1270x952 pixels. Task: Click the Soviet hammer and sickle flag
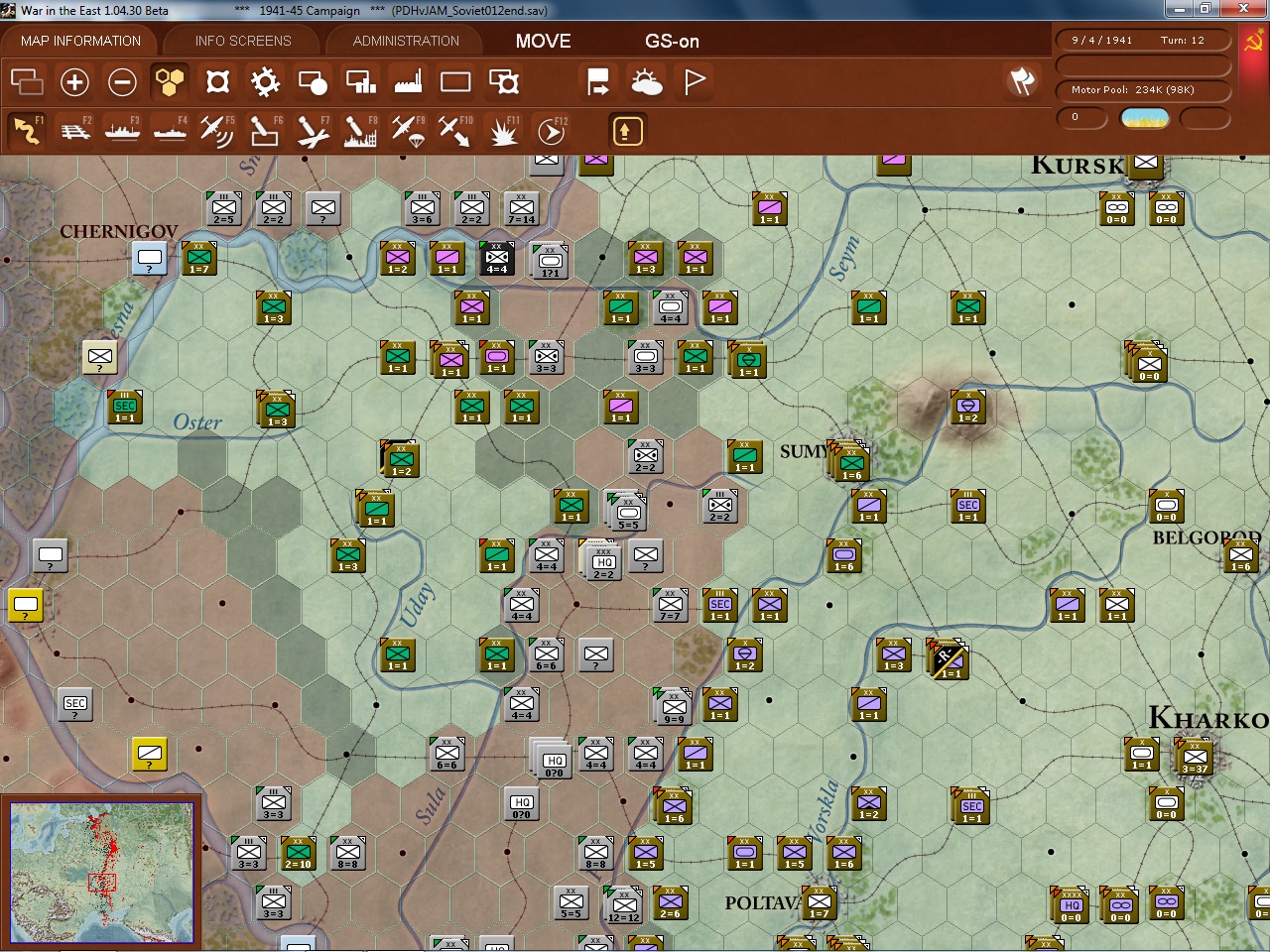pos(1253,41)
